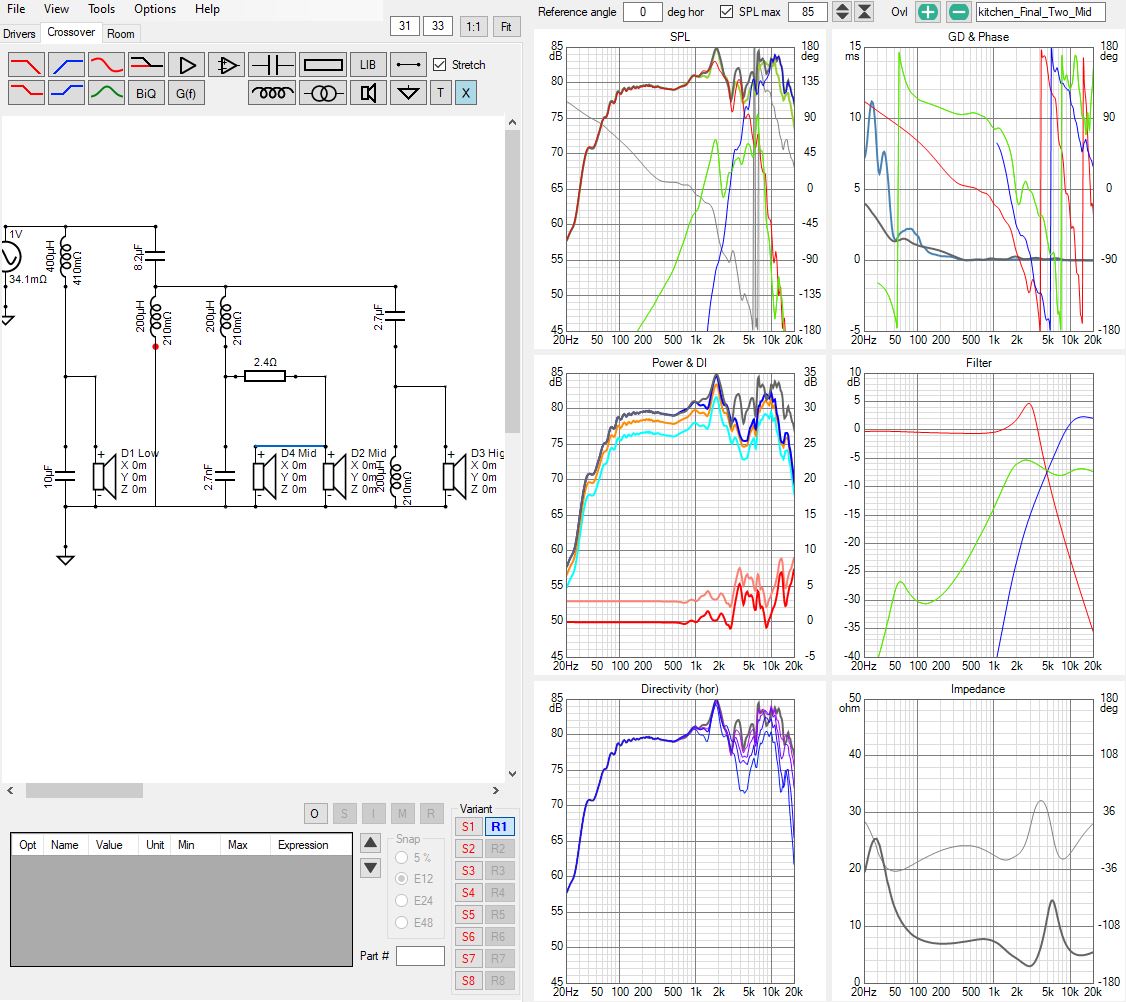Click the T toolbar button

pyautogui.click(x=440, y=93)
